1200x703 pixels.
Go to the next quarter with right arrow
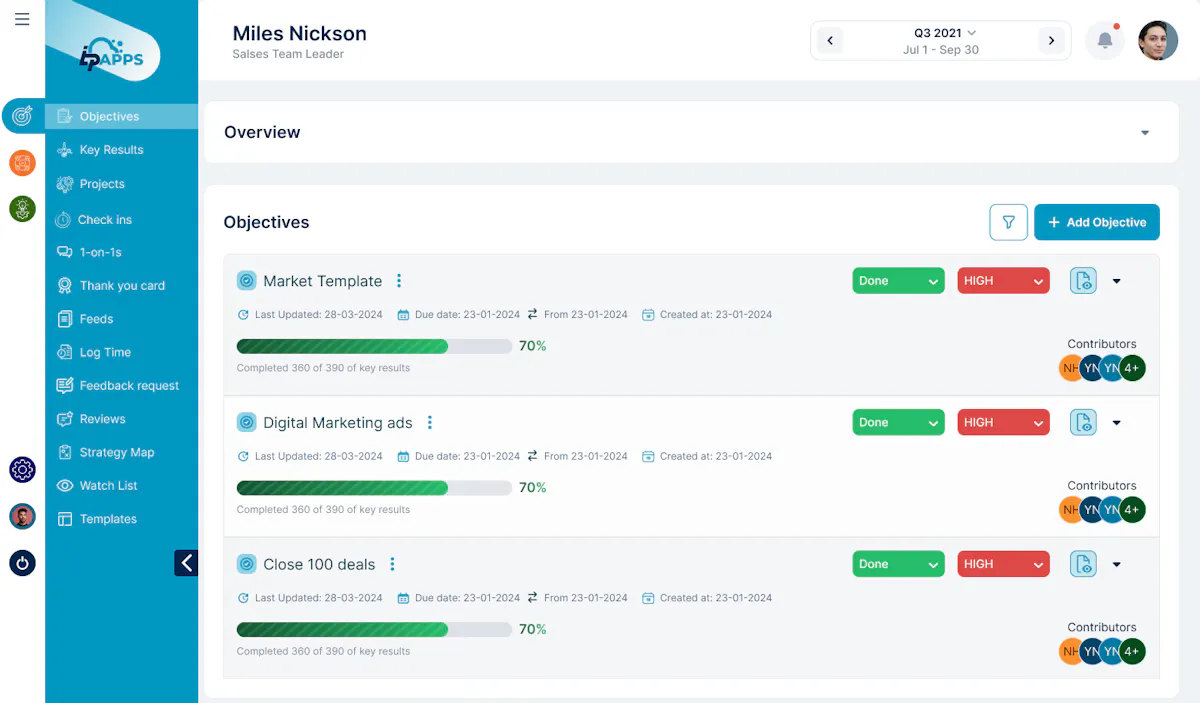1050,41
